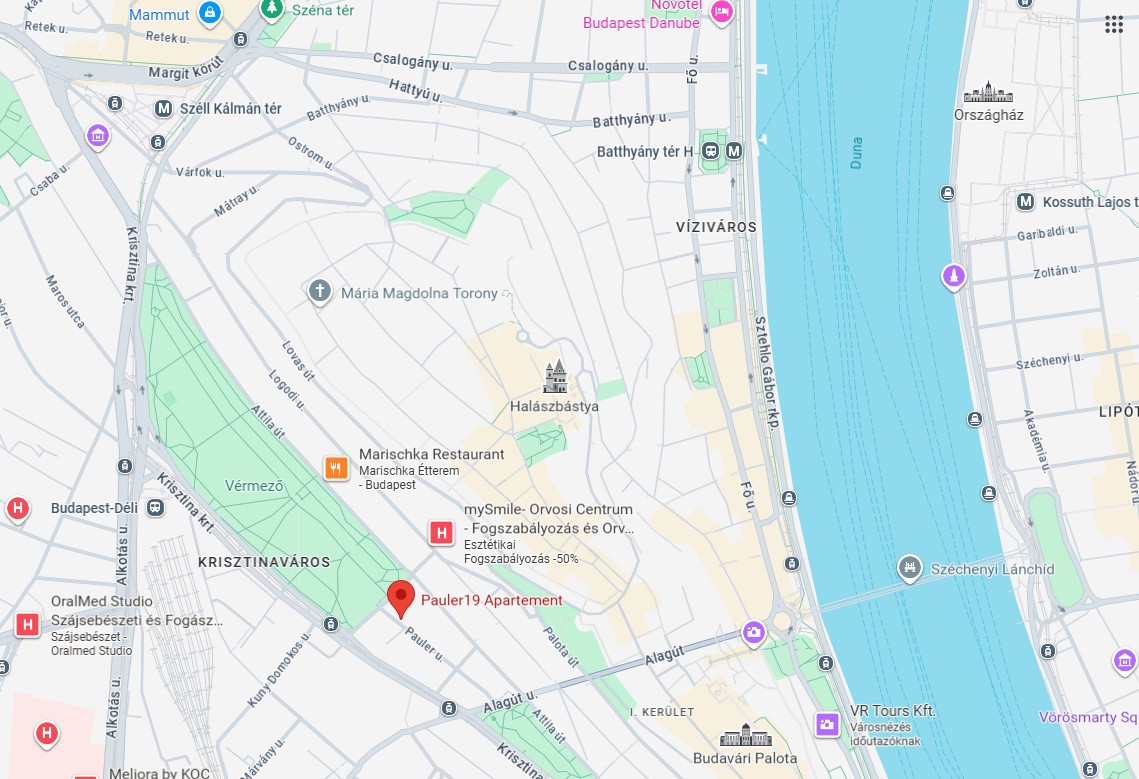The width and height of the screenshot is (1139, 779).
Task: Click the Széll Kálmán tér metro icon
Action: [x=163, y=109]
